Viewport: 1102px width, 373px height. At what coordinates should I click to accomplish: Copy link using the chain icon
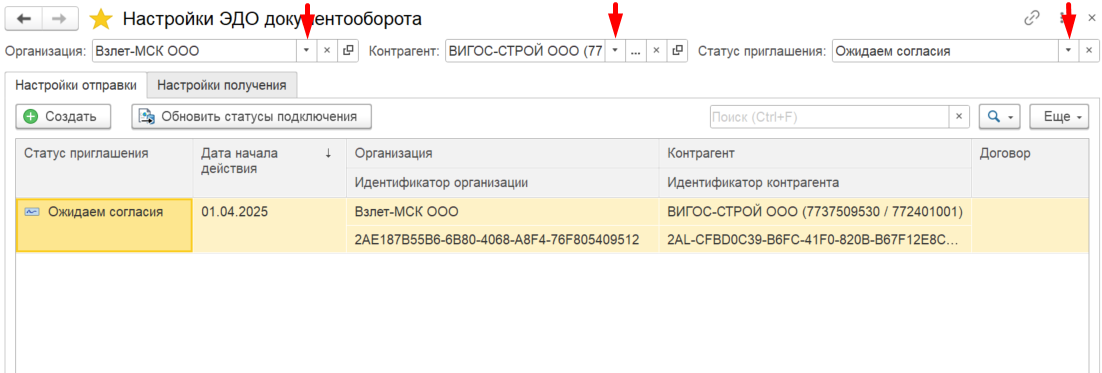(1032, 19)
